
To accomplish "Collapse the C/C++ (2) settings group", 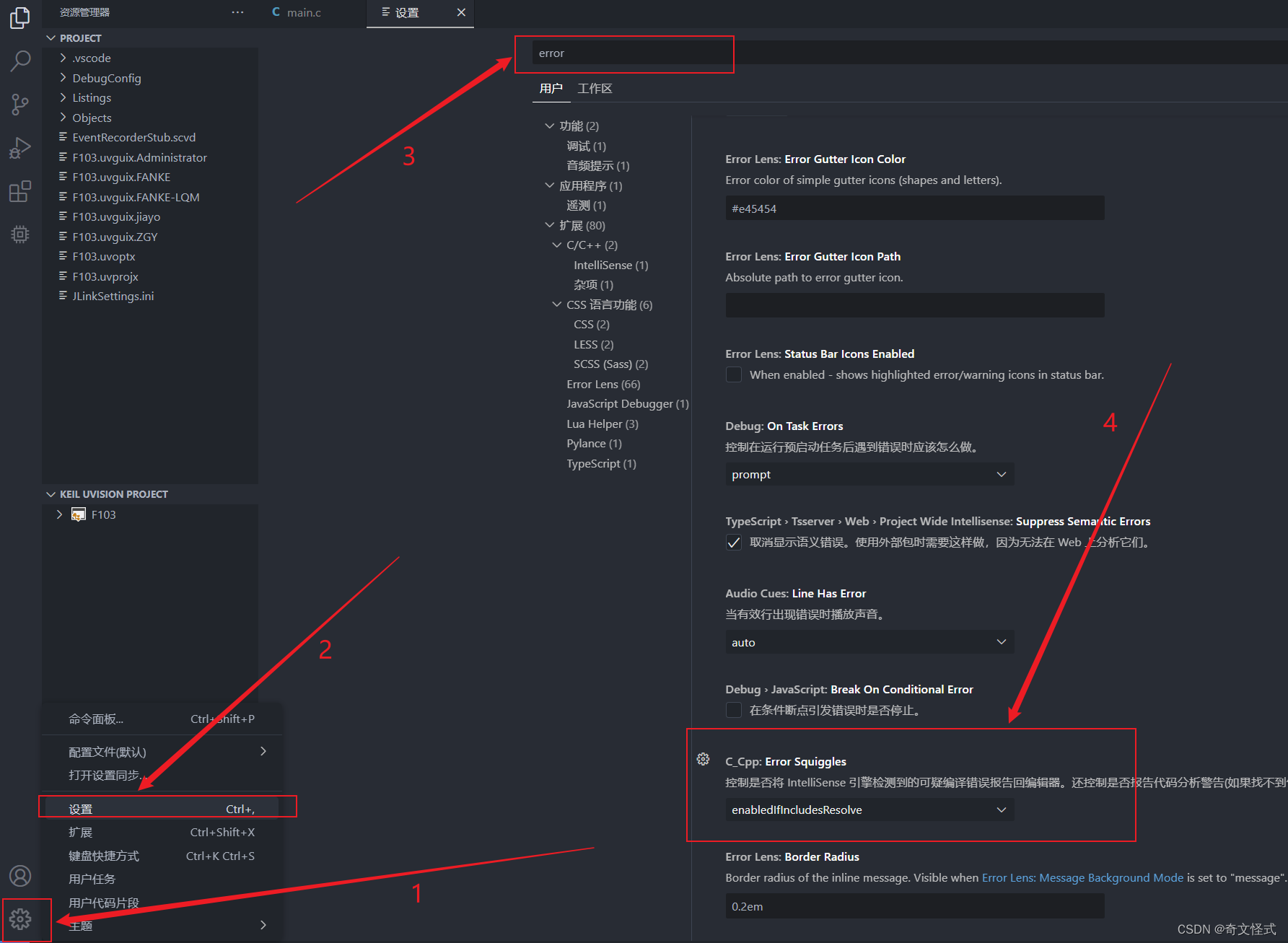I will 557,245.
